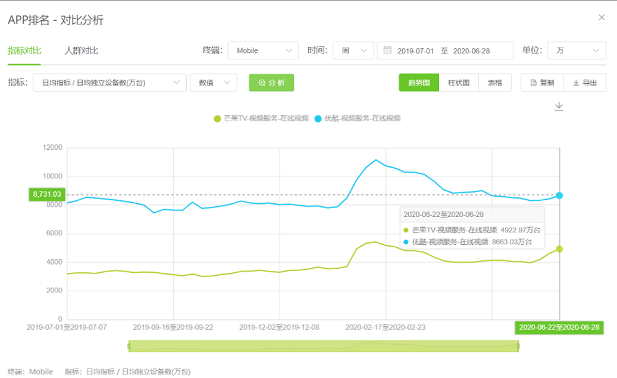
Task: Click right handle of chart range slider
Action: click(518, 346)
